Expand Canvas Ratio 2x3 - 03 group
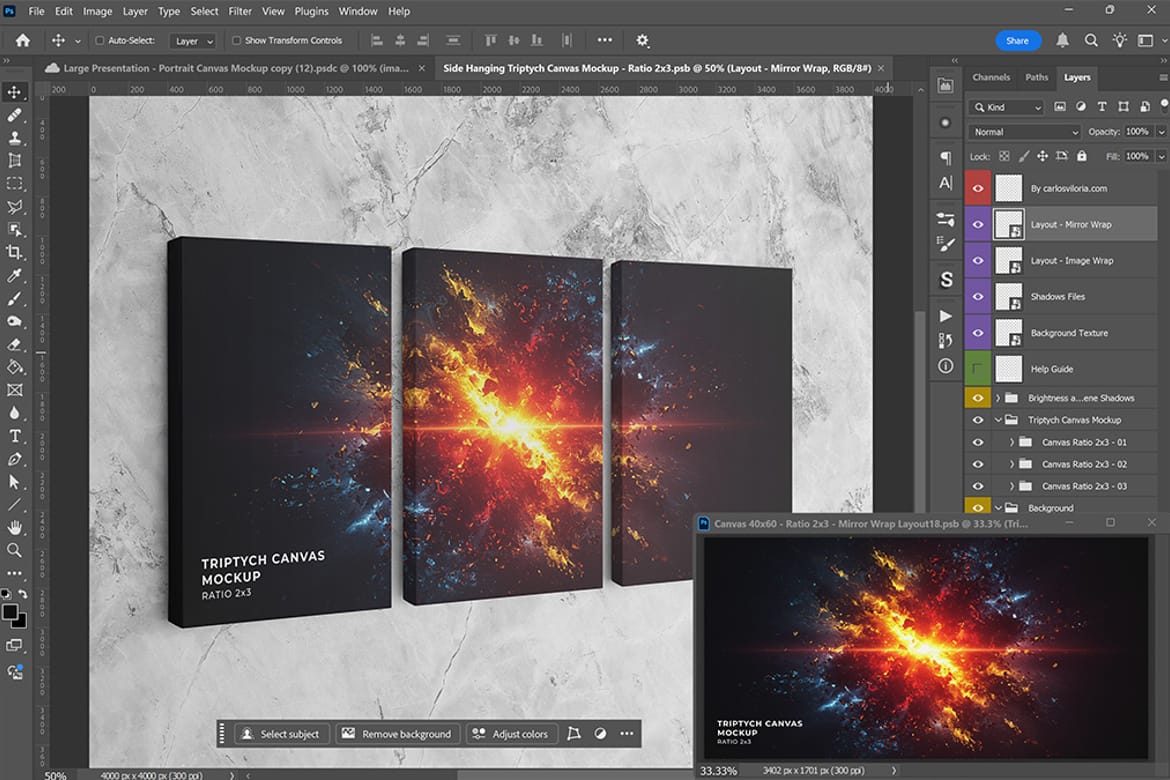 (x=1012, y=486)
